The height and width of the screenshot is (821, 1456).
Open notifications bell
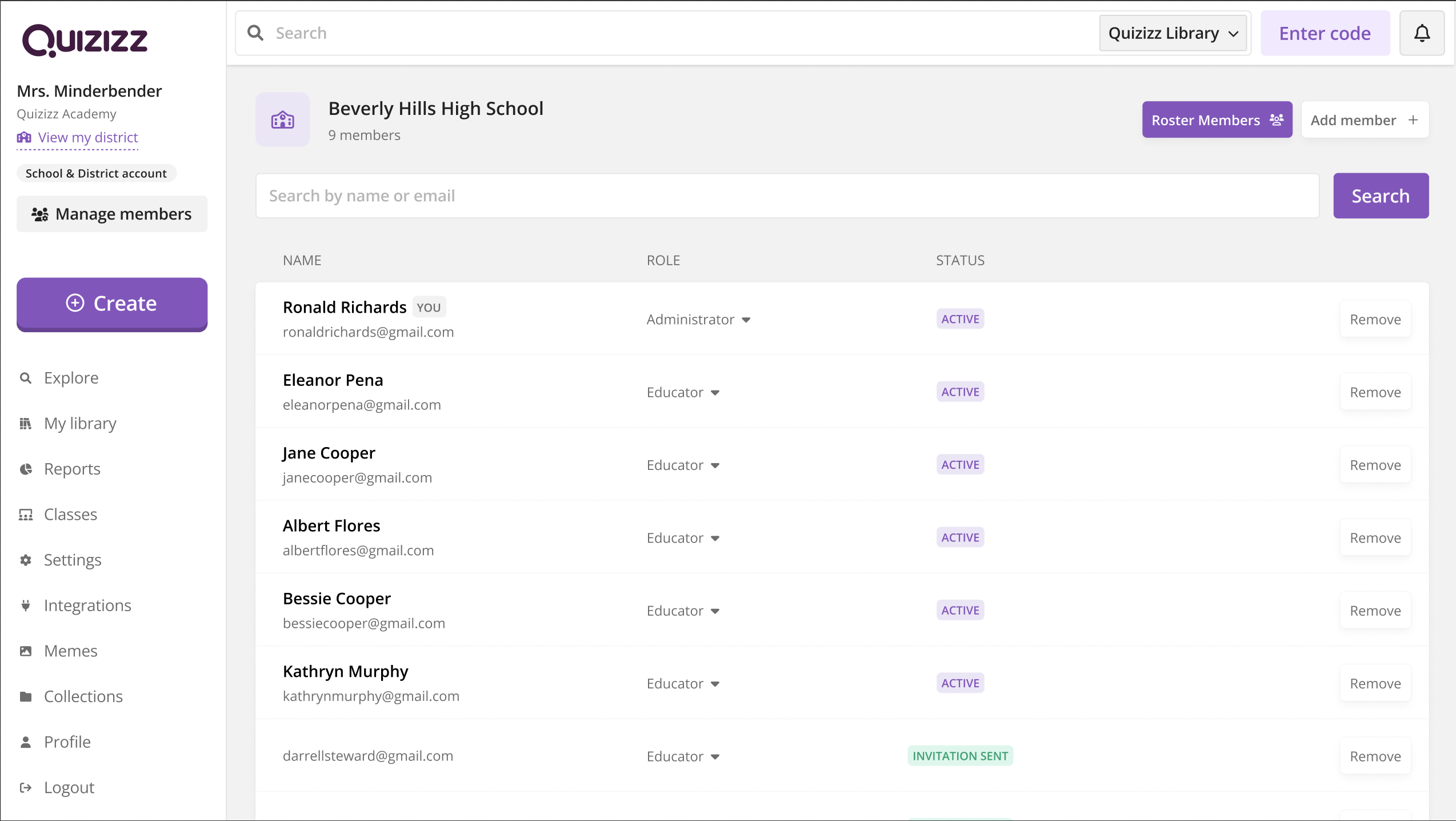tap(1422, 33)
